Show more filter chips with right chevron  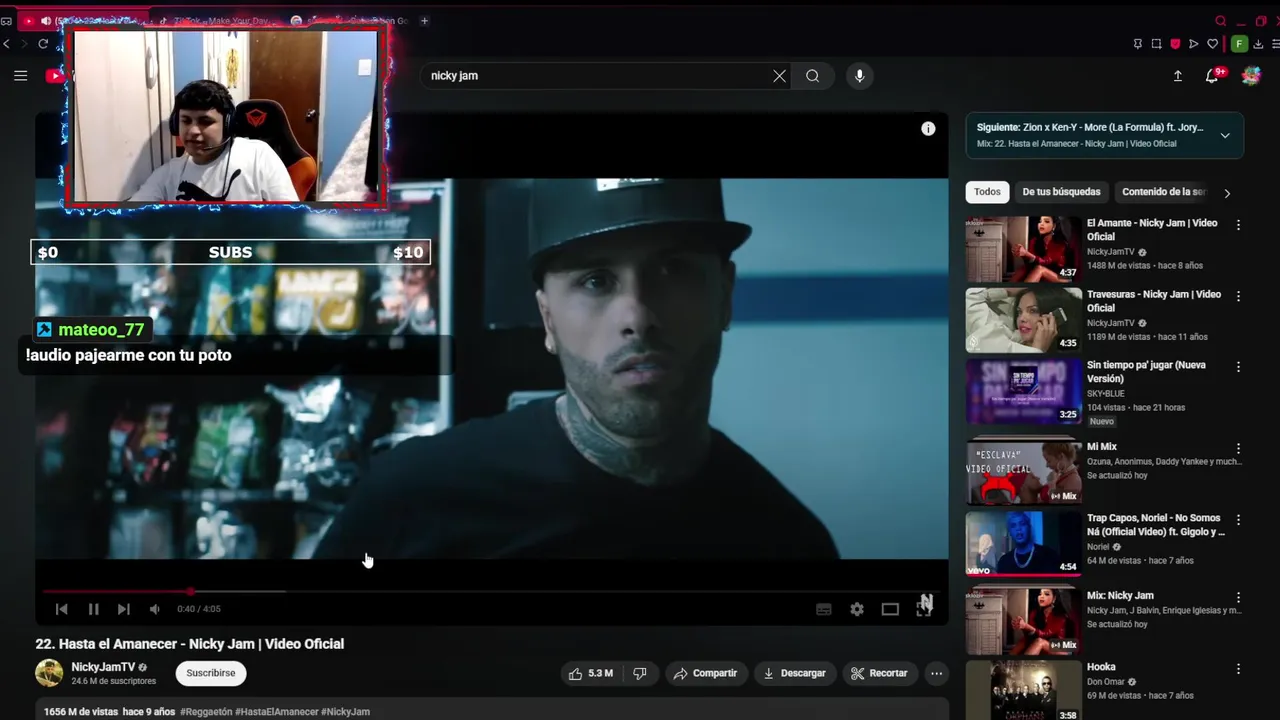(1227, 193)
